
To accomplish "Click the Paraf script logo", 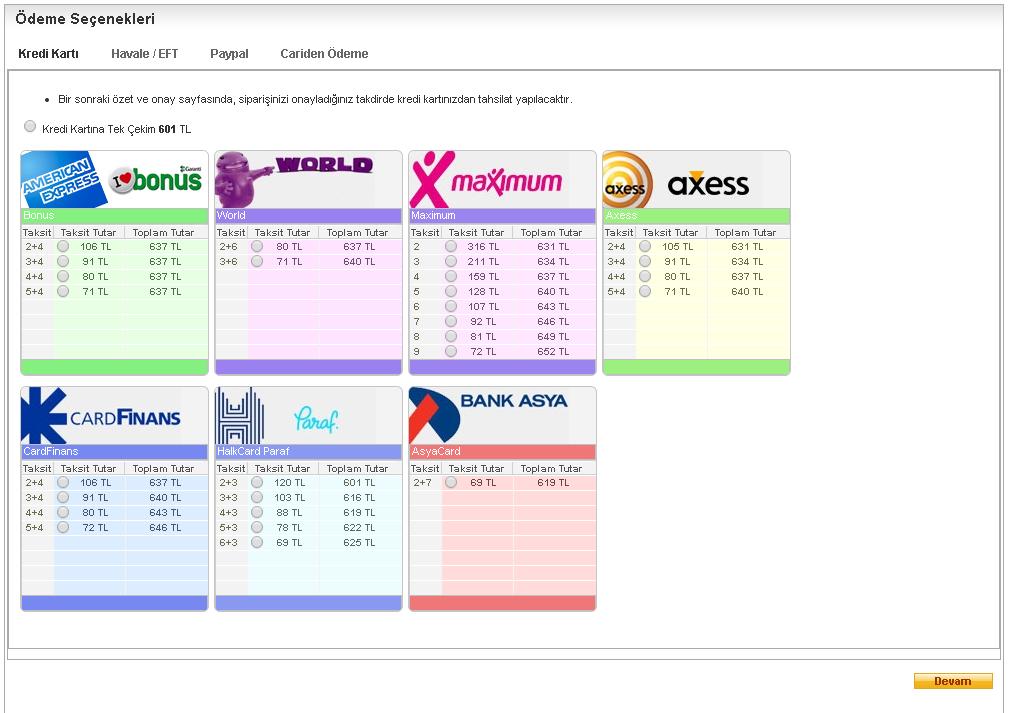I will click(x=316, y=419).
